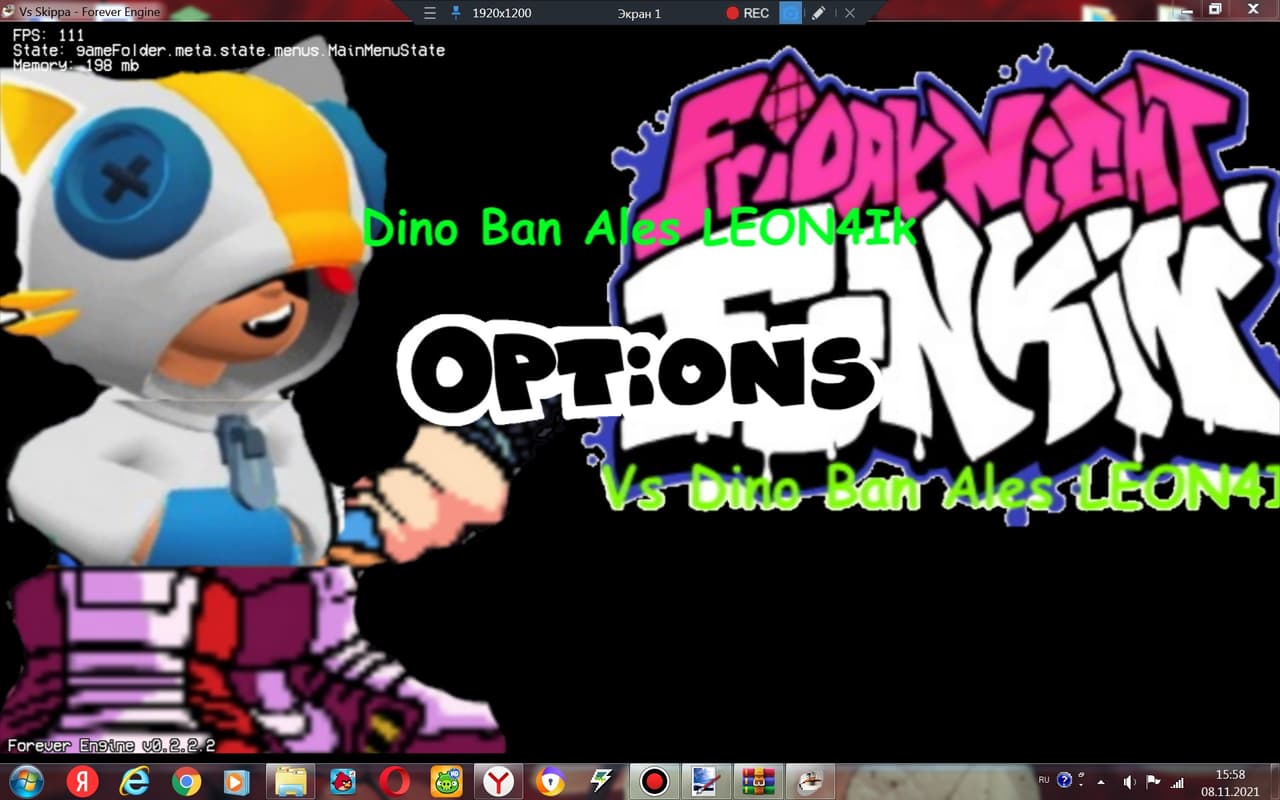The height and width of the screenshot is (800, 1280).
Task: Open Windows Explorer folder icon
Action: 290,781
